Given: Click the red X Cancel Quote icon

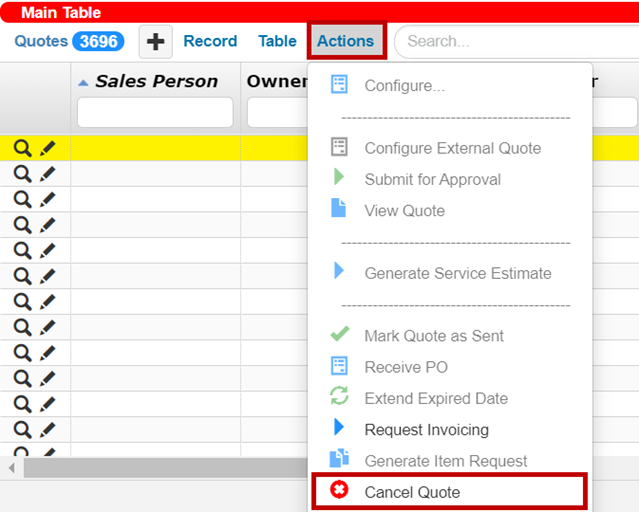Looking at the screenshot, I should coord(338,491).
